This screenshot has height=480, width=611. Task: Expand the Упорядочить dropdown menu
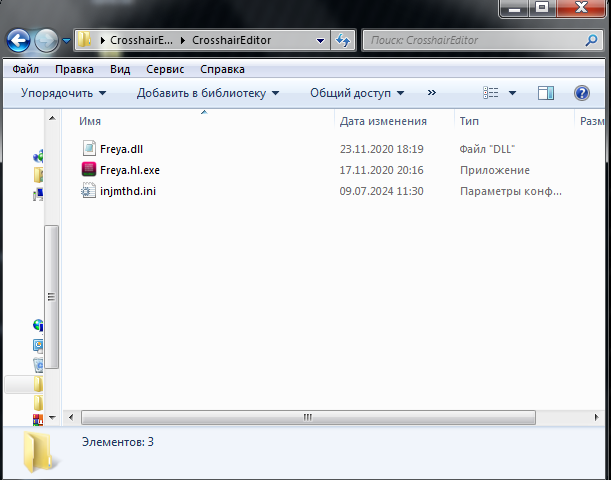pyautogui.click(x=64, y=93)
